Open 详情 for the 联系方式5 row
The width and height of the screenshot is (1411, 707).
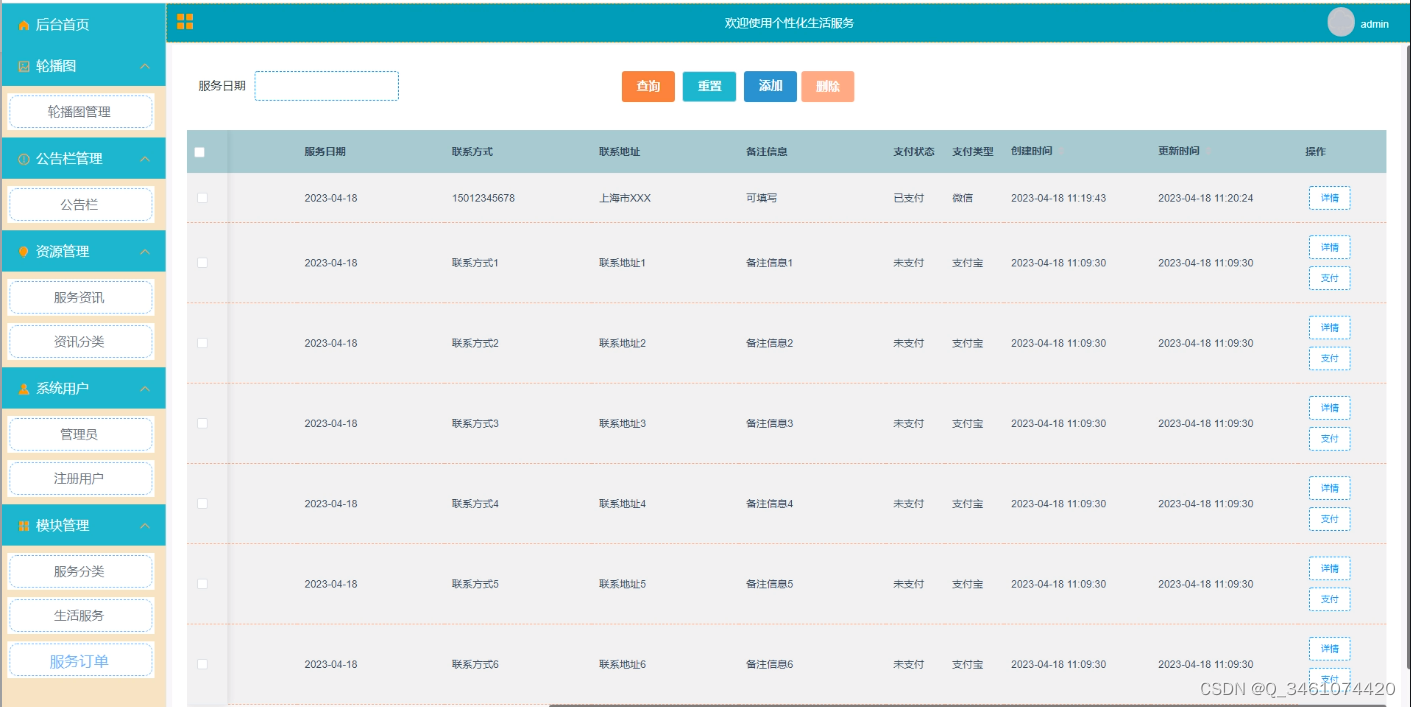point(1329,568)
